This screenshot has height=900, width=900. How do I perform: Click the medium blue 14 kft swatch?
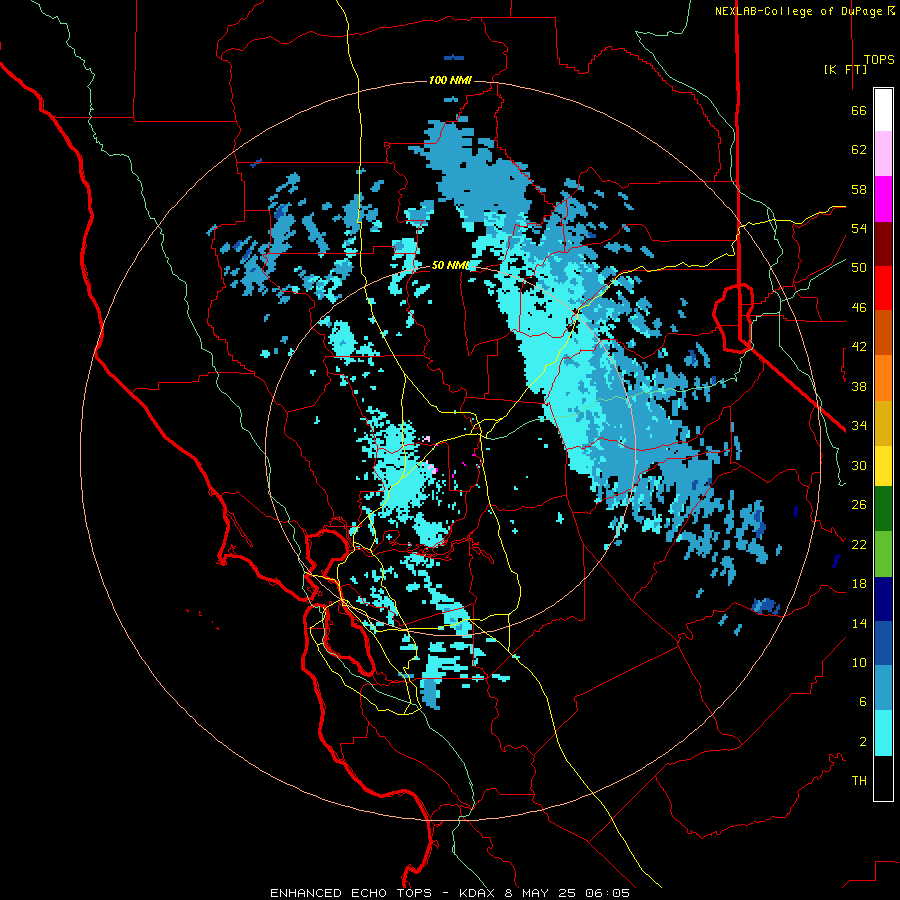(883, 643)
